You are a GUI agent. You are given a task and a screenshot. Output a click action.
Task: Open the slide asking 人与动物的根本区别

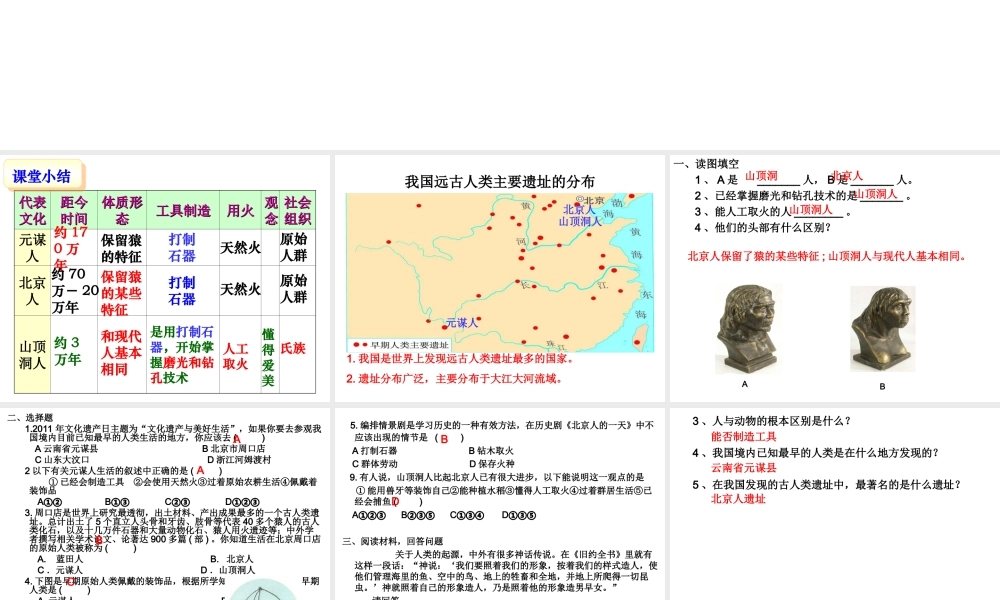tap(835, 504)
